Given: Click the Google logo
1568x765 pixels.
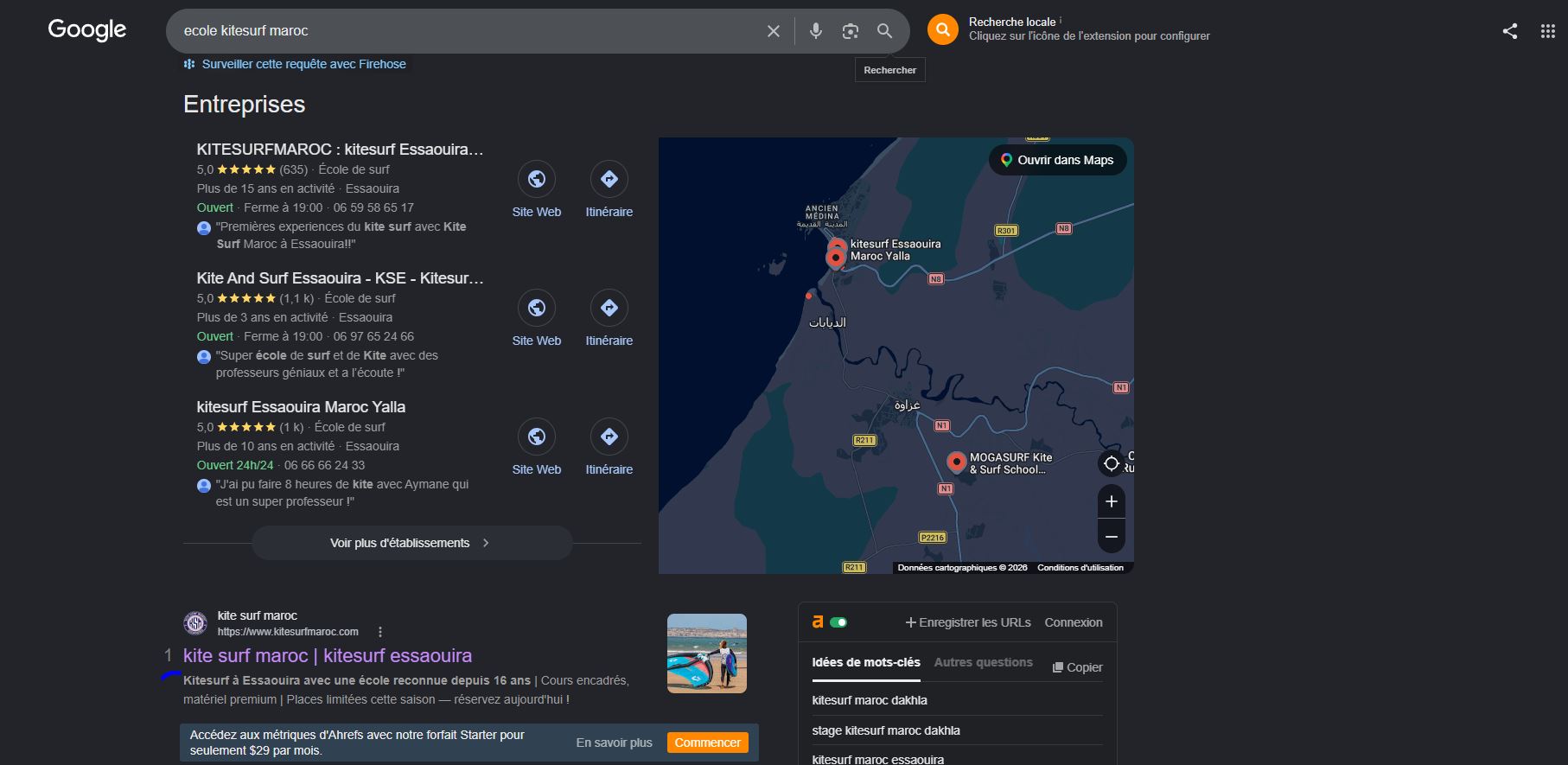Looking at the screenshot, I should point(87,30).
